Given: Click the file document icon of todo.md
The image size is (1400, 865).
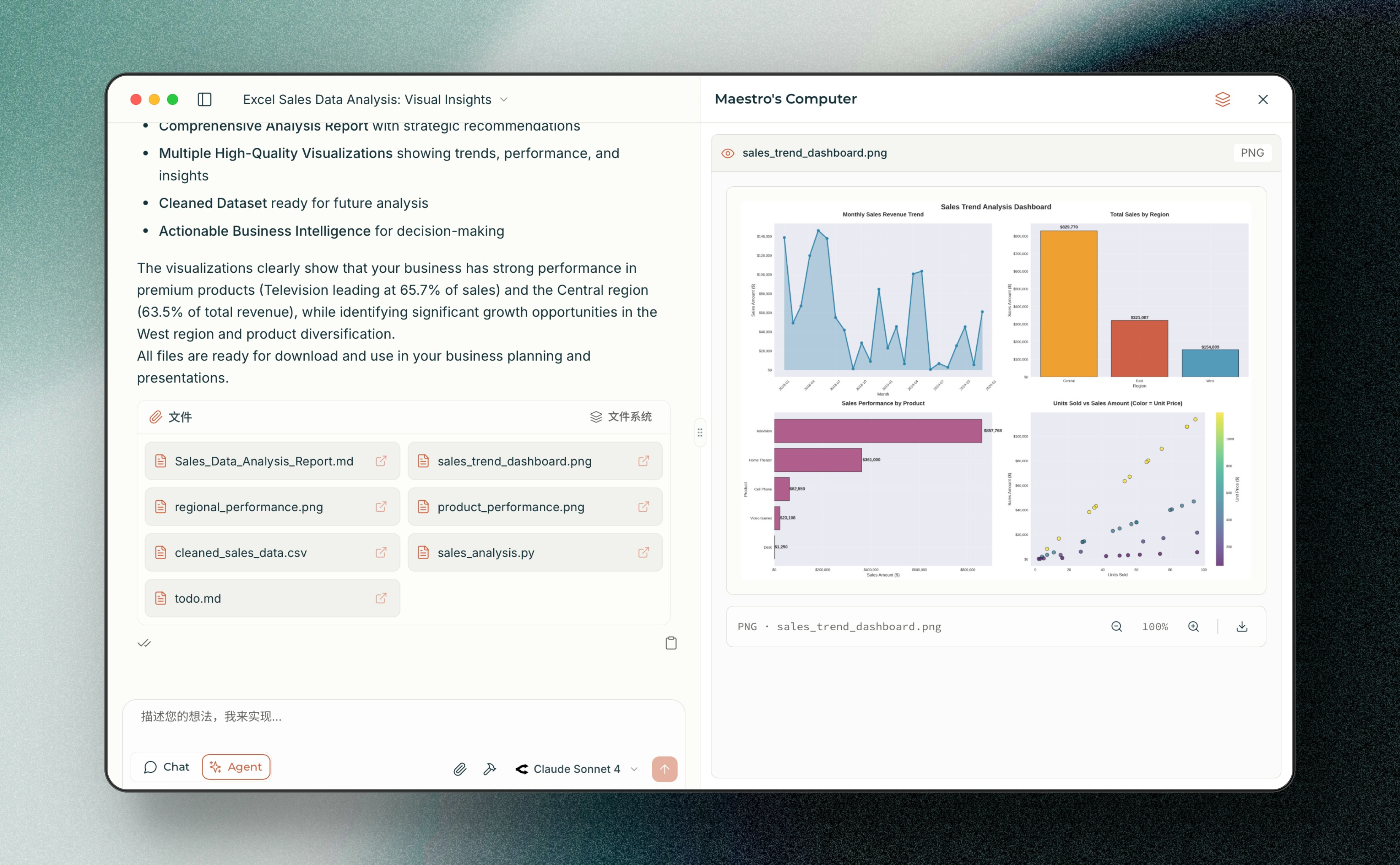Looking at the screenshot, I should 161,598.
